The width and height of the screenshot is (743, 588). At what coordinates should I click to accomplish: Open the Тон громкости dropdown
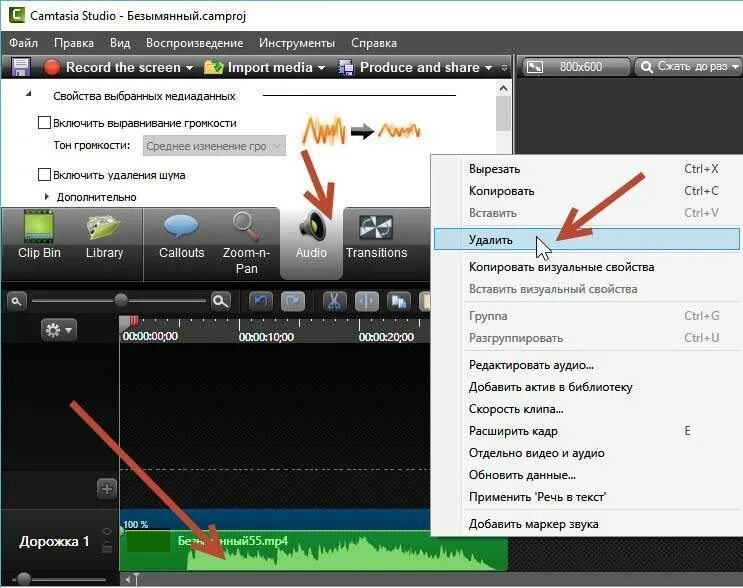tap(214, 146)
